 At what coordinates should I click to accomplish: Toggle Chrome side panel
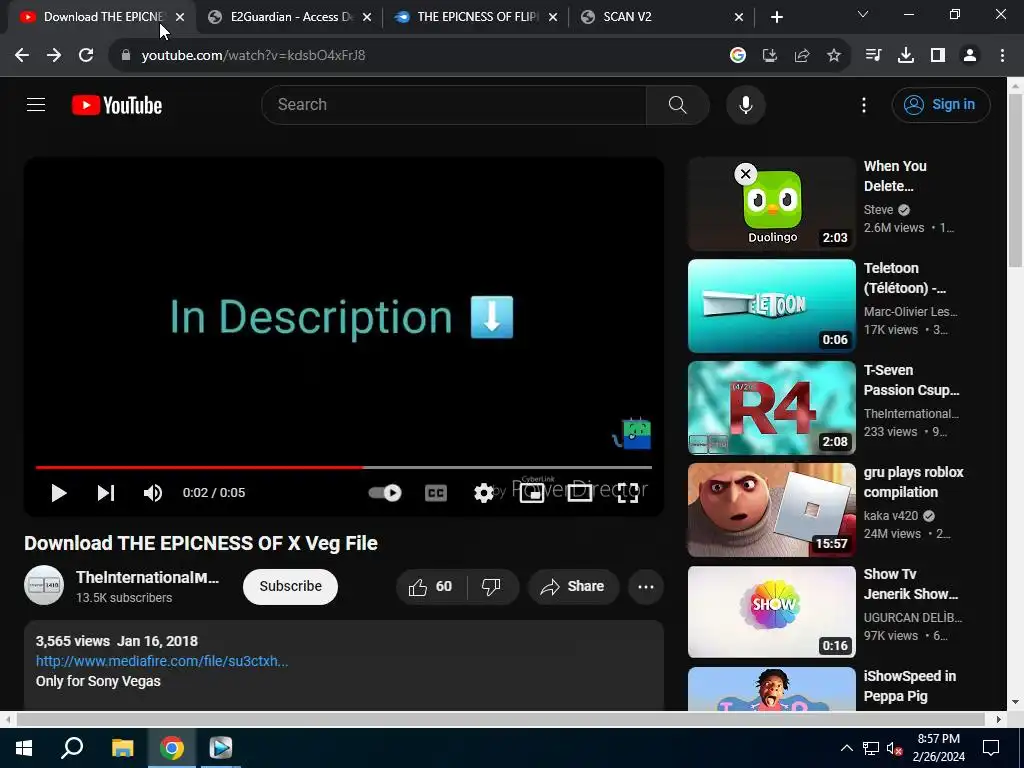pyautogui.click(x=938, y=56)
